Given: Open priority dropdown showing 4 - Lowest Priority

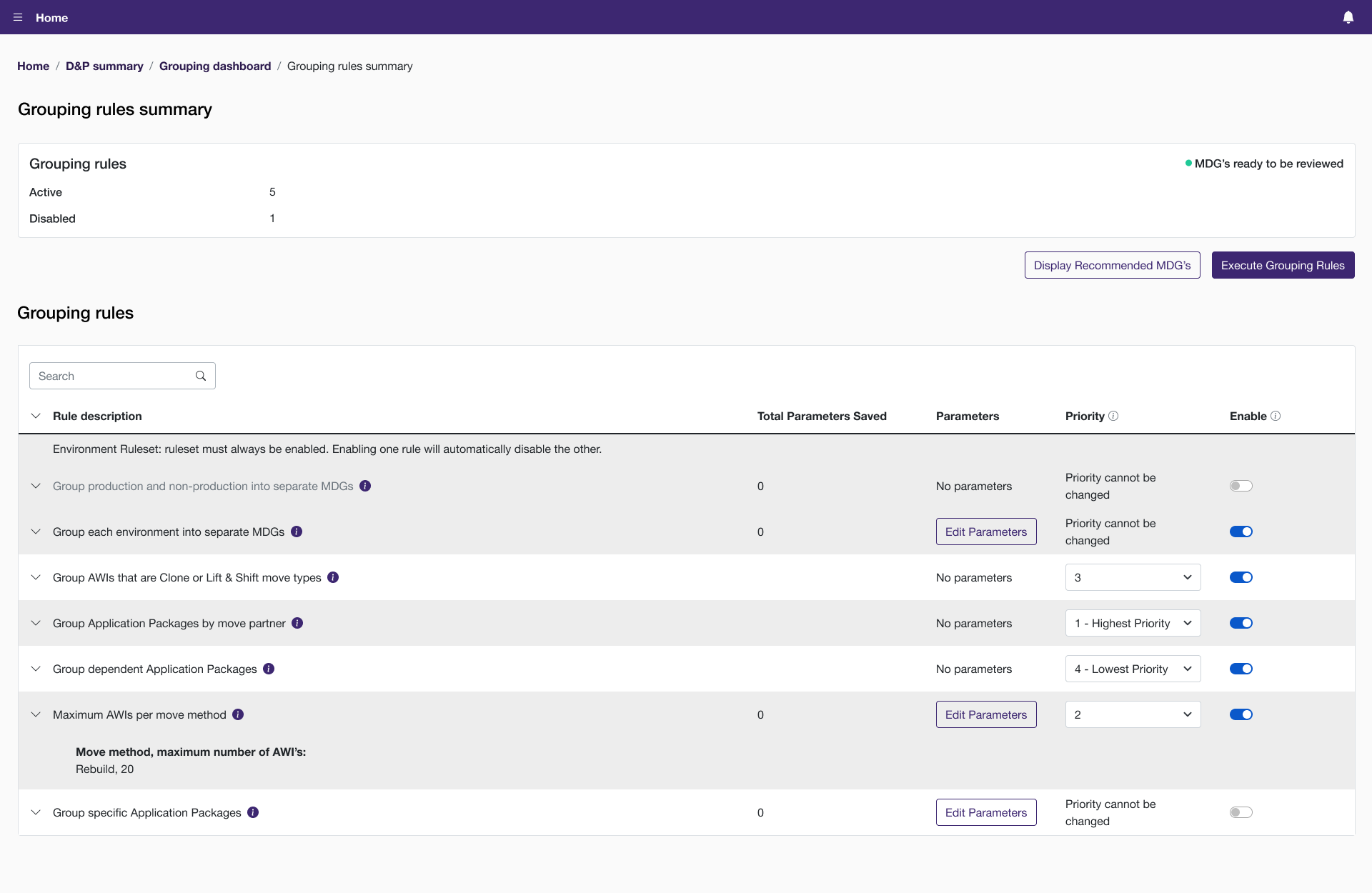Looking at the screenshot, I should (1133, 669).
